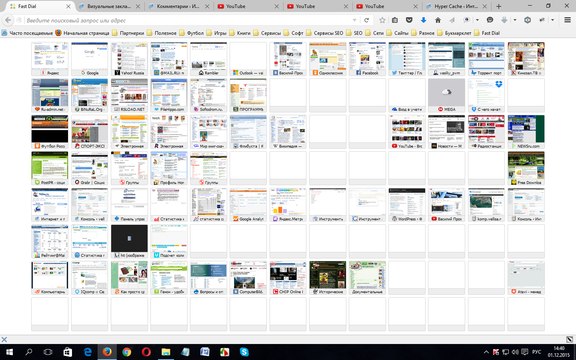This screenshot has width=576, height=360.
Task: Click the Pocket icon in Firefox toolbar
Action: tap(409, 20)
